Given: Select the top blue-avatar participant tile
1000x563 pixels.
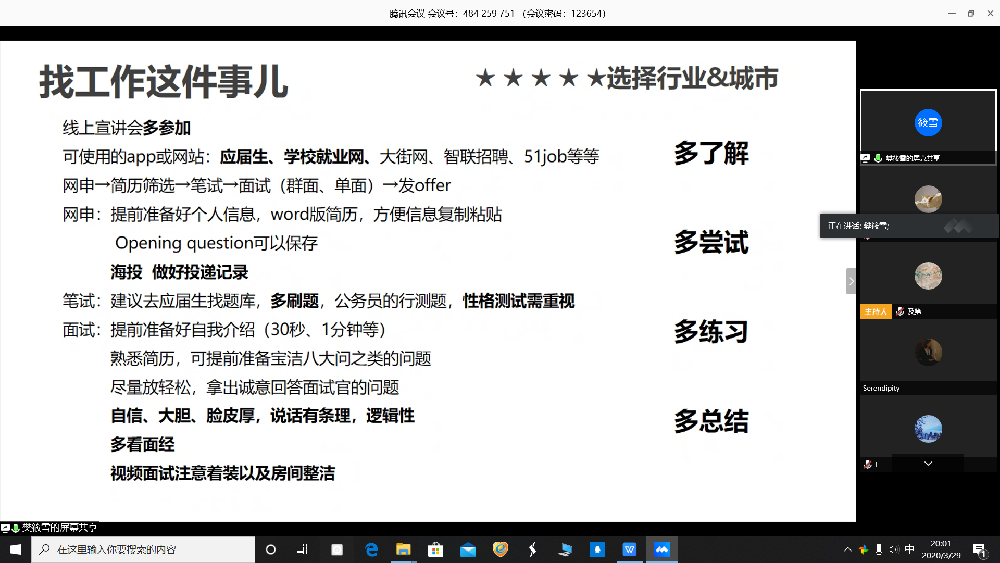Looking at the screenshot, I should [x=928, y=122].
